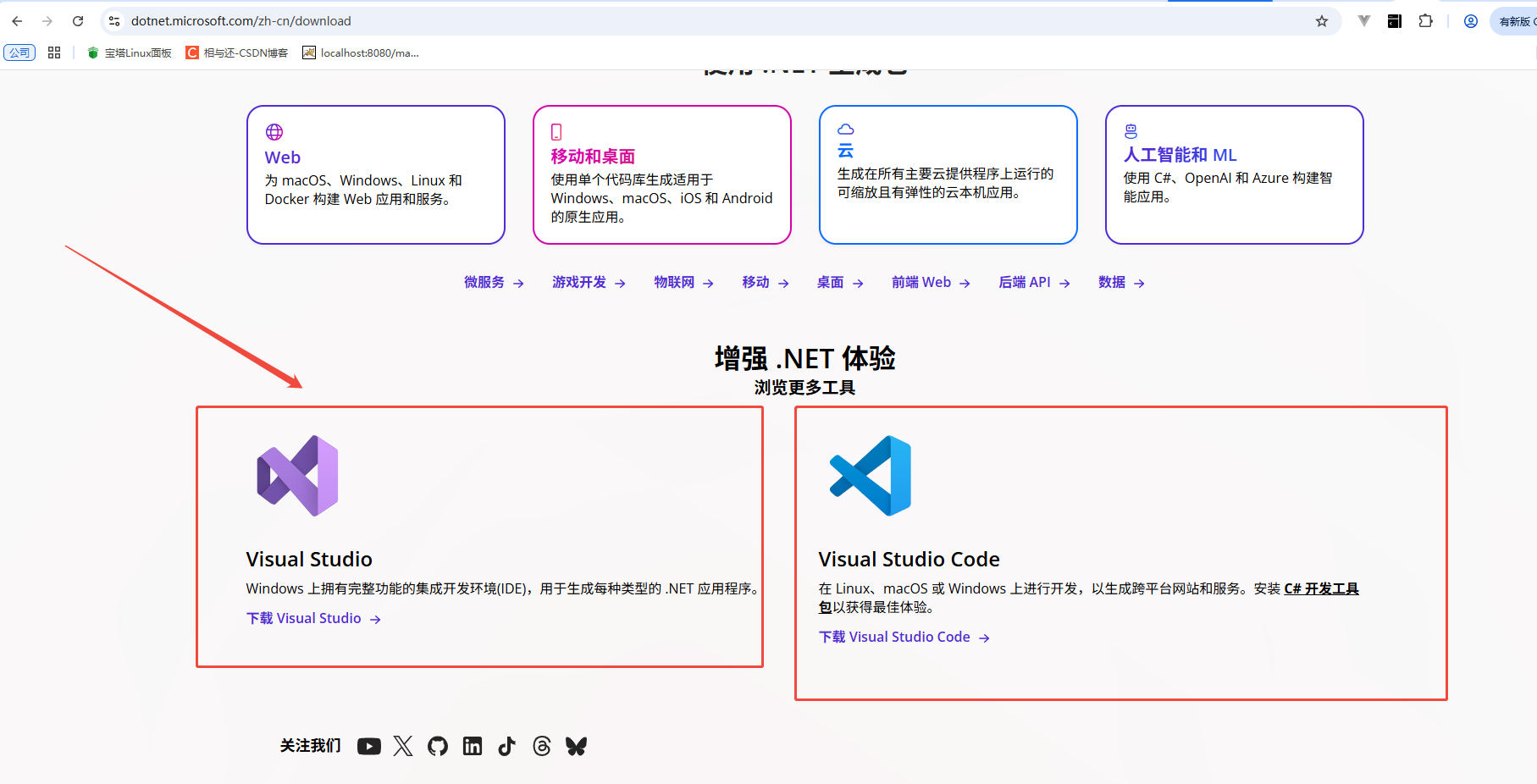Viewport: 1537px width, 784px height.
Task: Click the 浏览更多工具 subtitle
Action: pos(804,388)
